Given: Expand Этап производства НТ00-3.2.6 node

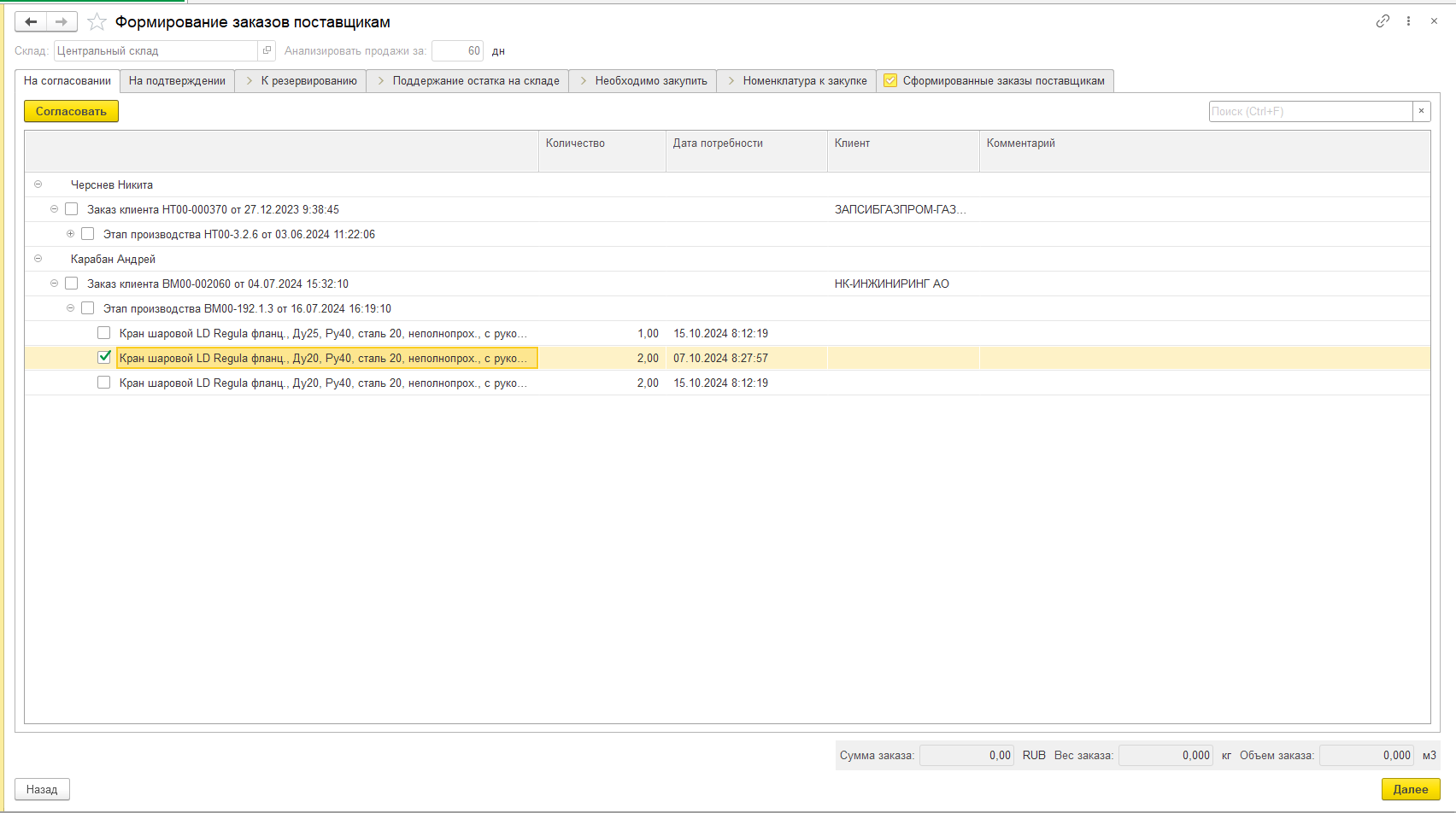Looking at the screenshot, I should [x=70, y=234].
